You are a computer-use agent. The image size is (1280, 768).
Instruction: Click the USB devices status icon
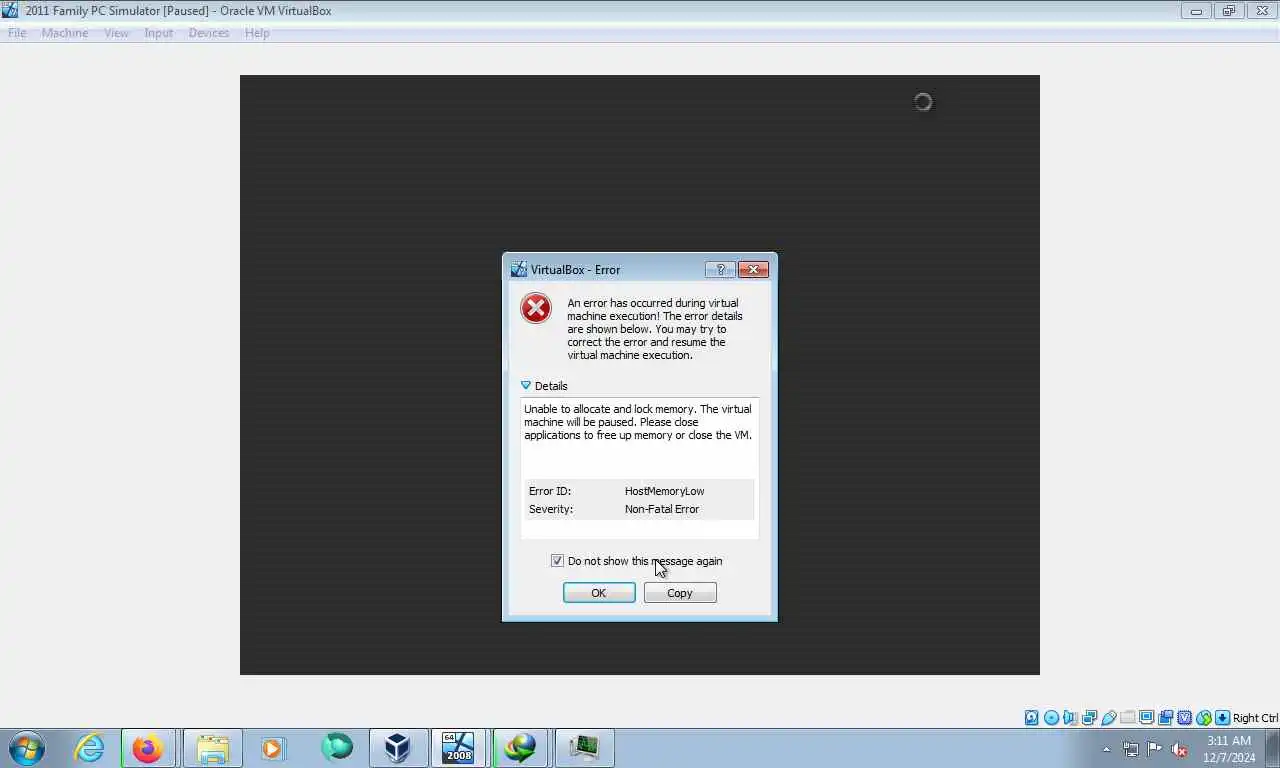1109,718
